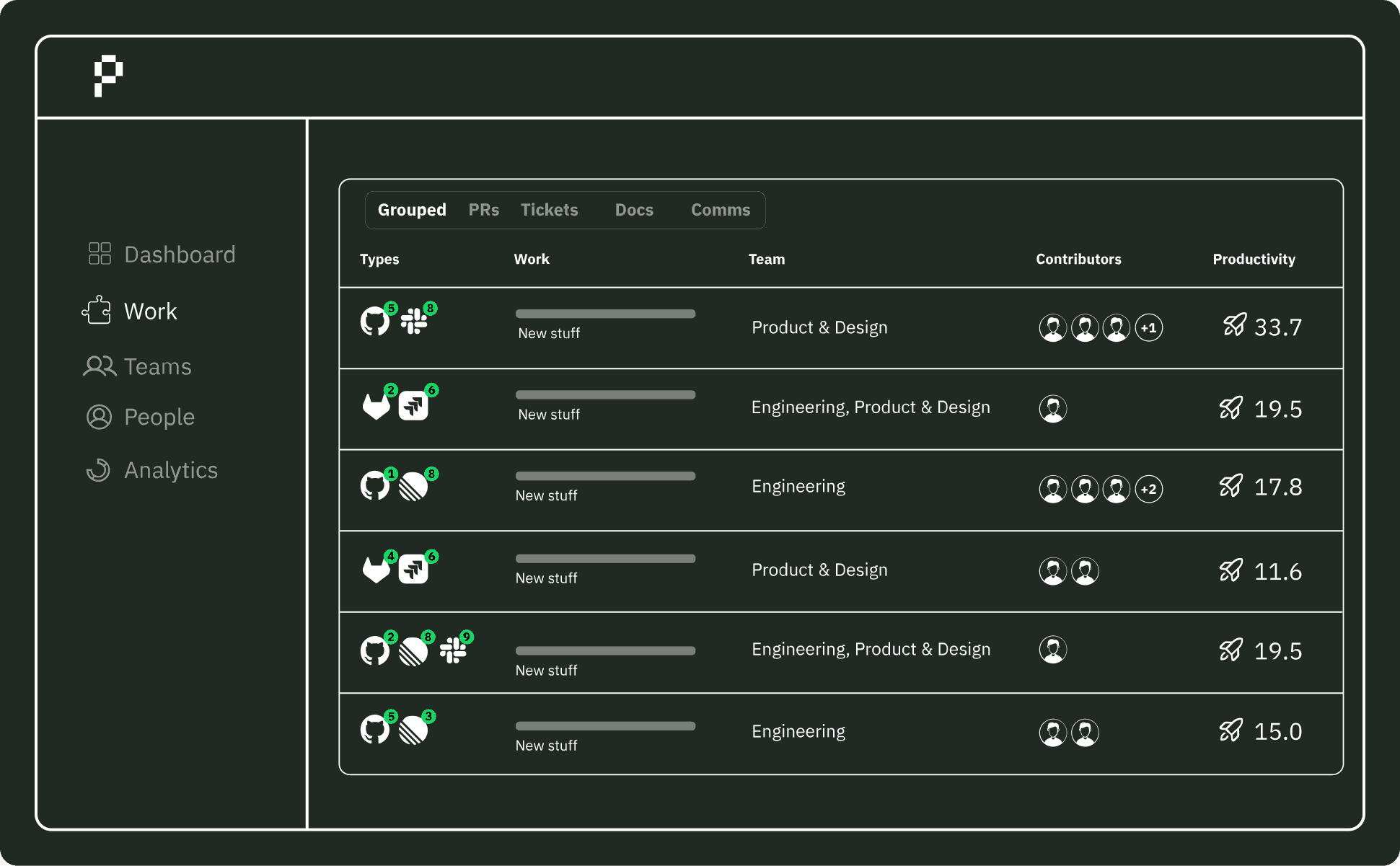Switch to the Tickets tab
The image size is (1400, 866).
[549, 210]
